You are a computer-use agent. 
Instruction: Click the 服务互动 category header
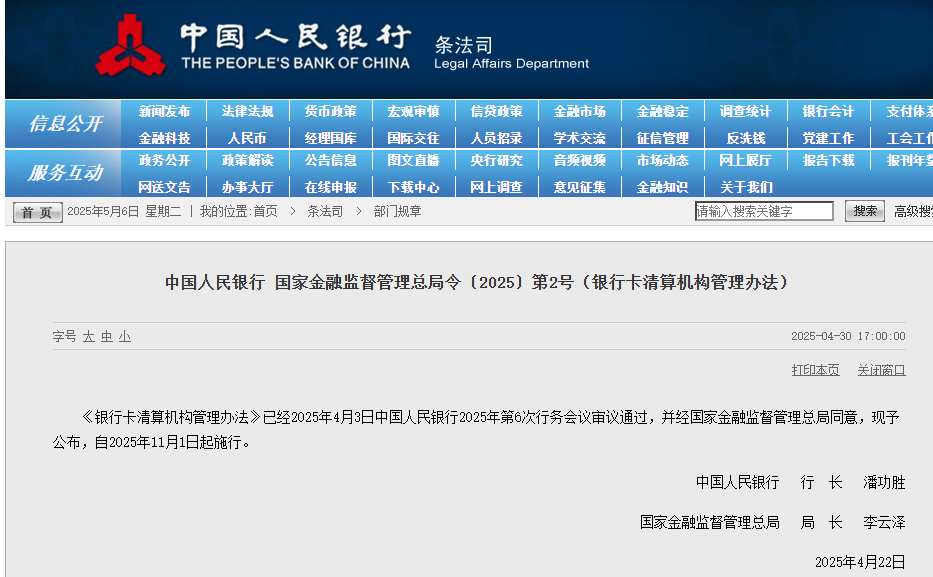click(x=65, y=173)
